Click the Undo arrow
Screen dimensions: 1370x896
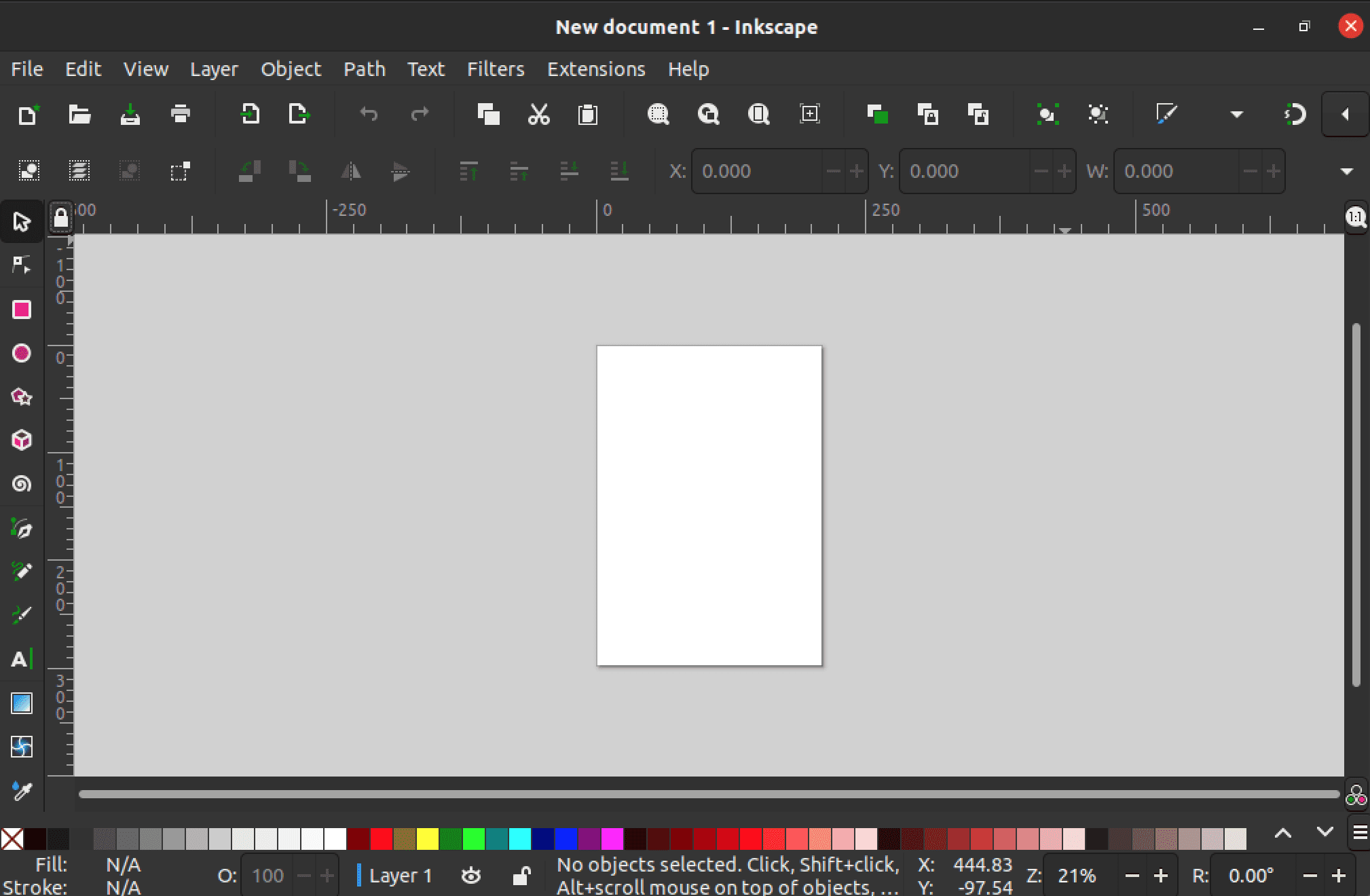369,114
